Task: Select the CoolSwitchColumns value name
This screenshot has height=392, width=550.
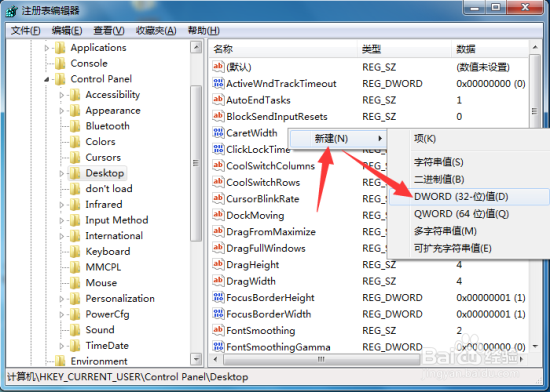Action: (x=270, y=165)
